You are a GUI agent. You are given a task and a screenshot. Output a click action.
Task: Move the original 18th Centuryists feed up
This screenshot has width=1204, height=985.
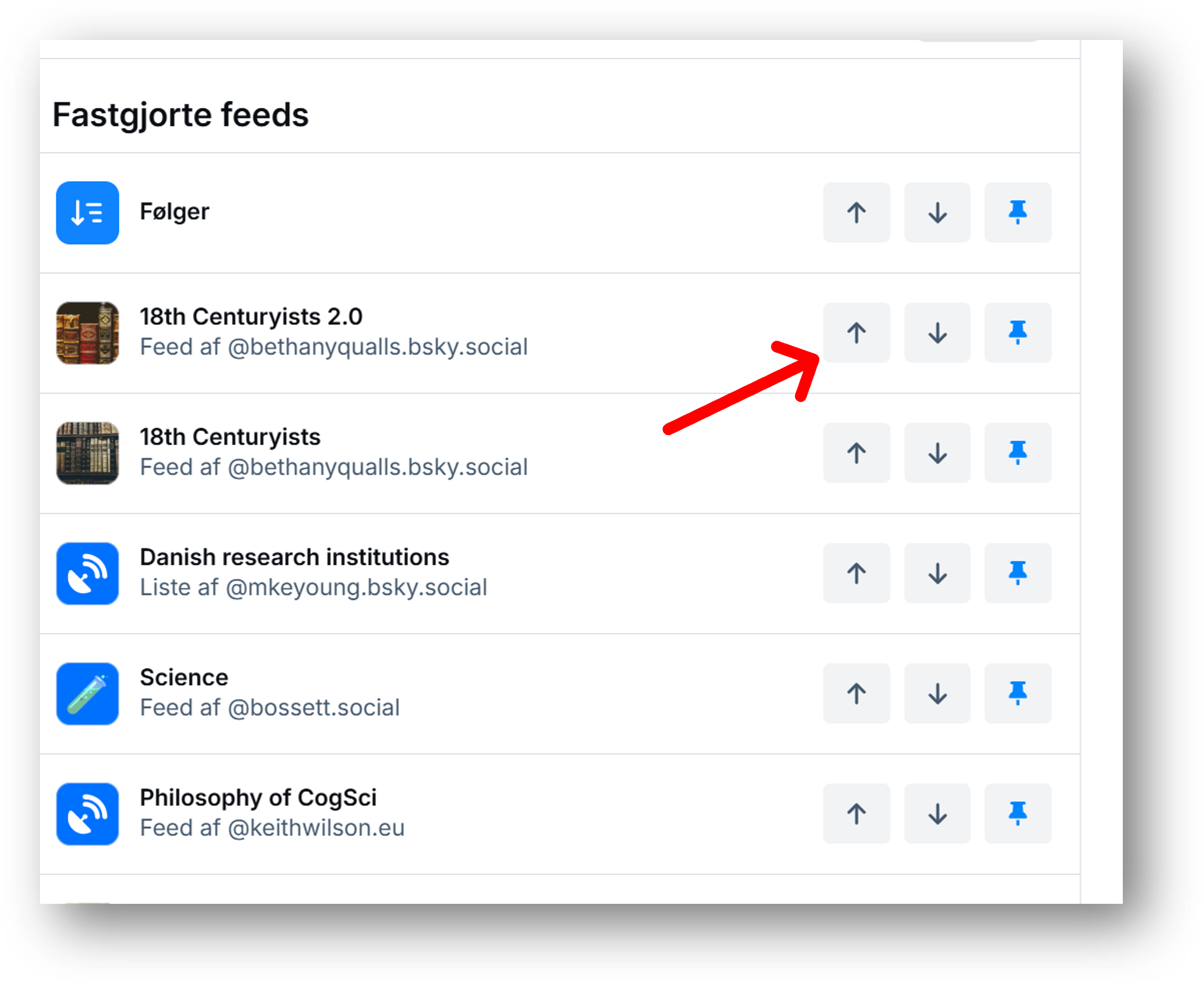coord(856,453)
